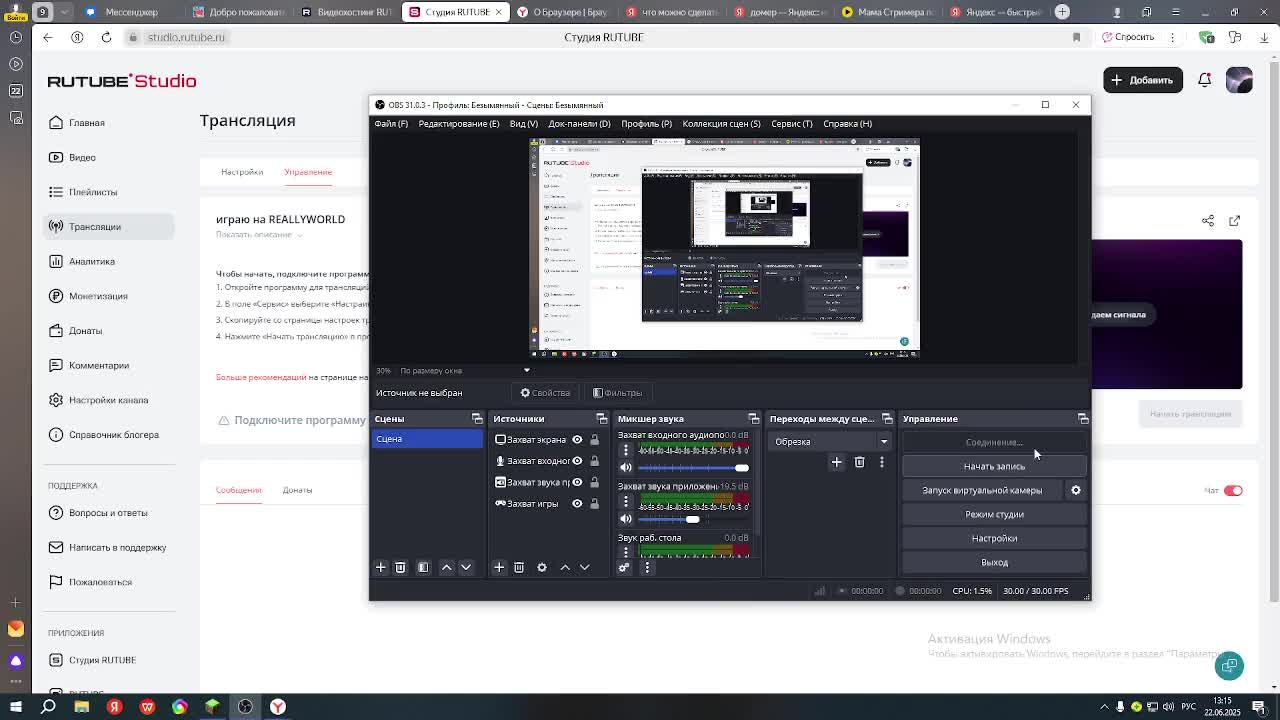
Task: Open OBS Сервис menu
Action: point(792,124)
